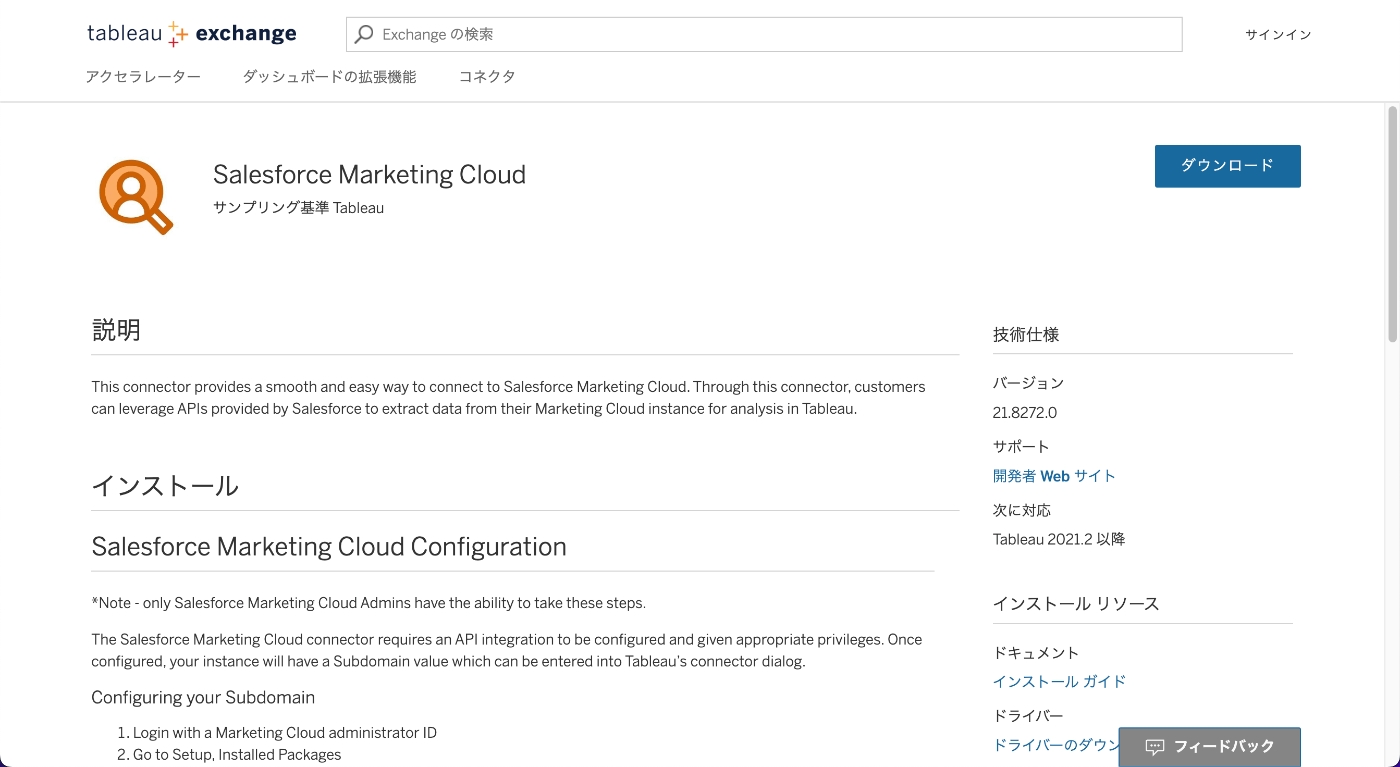Click the ダウンロード button
The height and width of the screenshot is (767, 1400).
tap(1228, 166)
